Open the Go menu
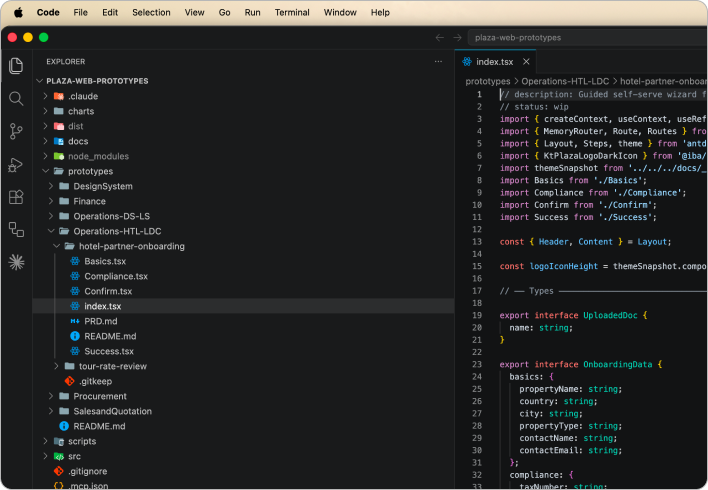The image size is (708, 490). point(224,12)
